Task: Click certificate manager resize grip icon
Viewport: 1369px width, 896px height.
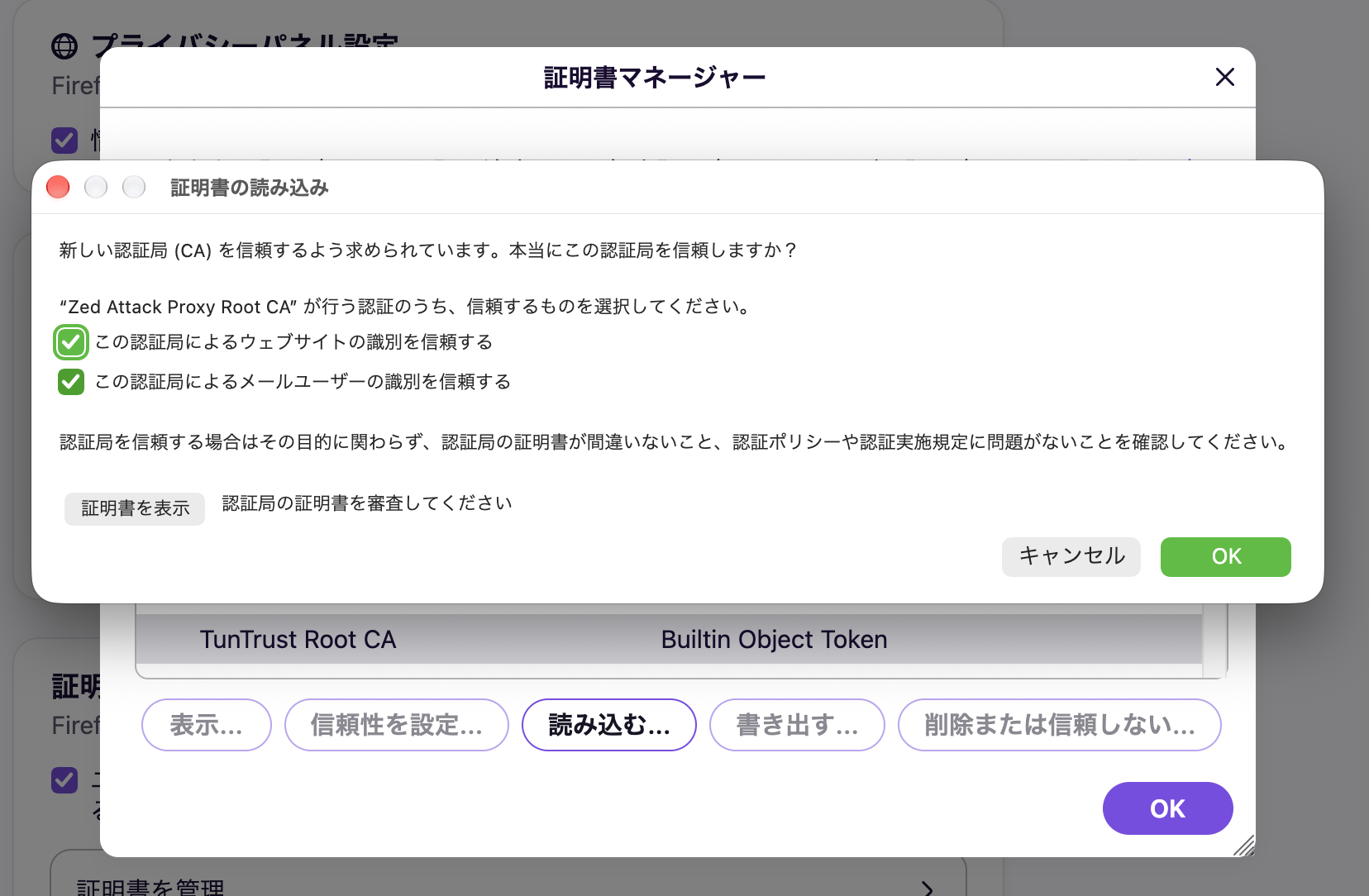Action: [1244, 846]
